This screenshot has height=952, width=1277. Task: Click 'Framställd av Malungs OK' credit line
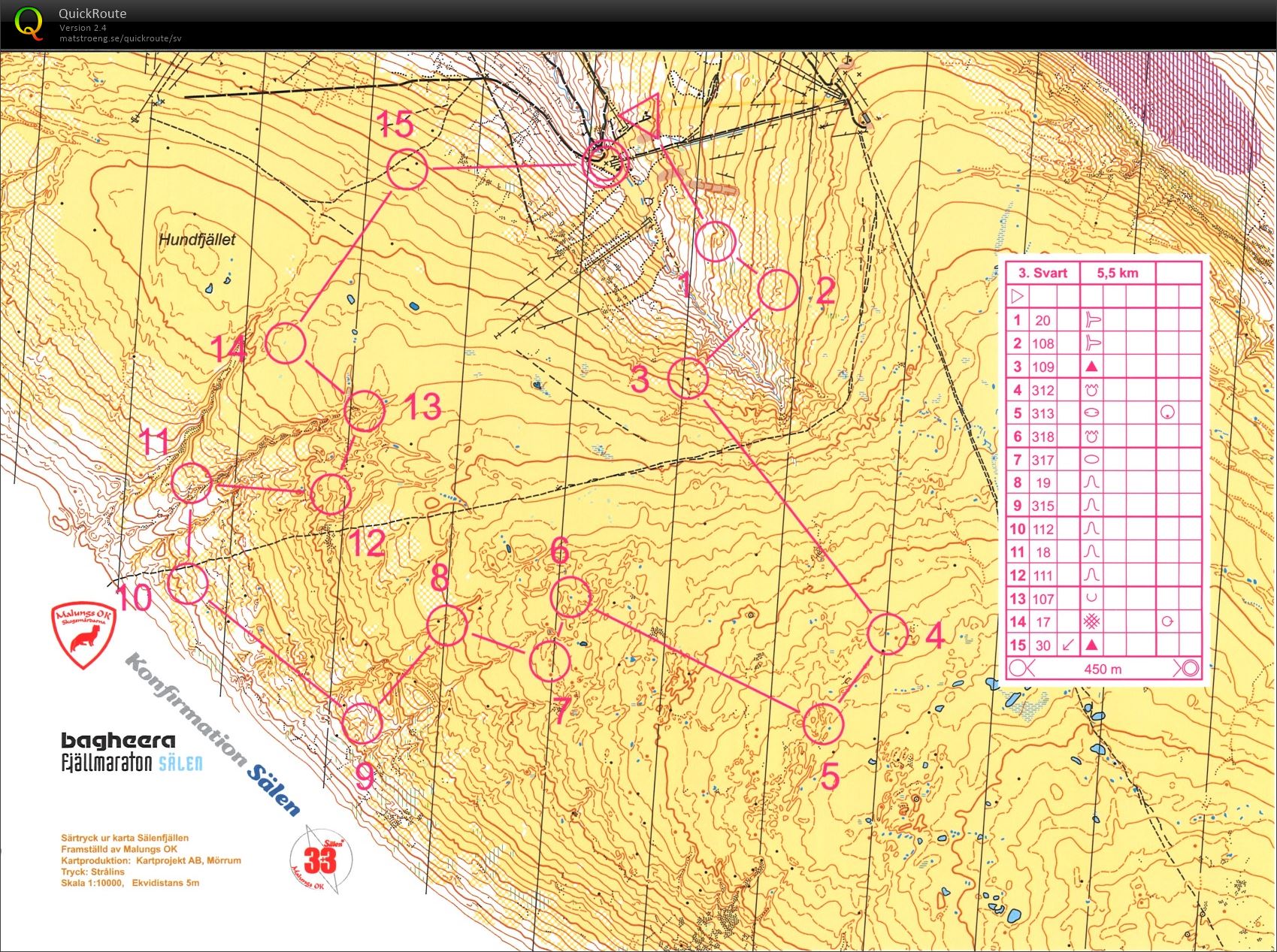[x=119, y=849]
